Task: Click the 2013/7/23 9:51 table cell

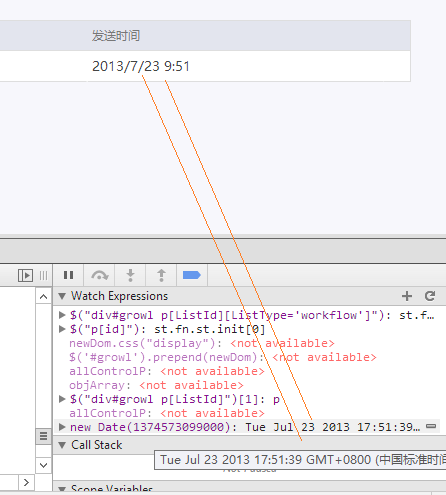Action: (141, 66)
